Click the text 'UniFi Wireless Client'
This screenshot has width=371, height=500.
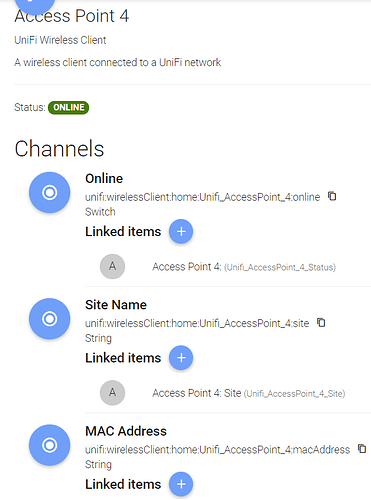point(60,40)
